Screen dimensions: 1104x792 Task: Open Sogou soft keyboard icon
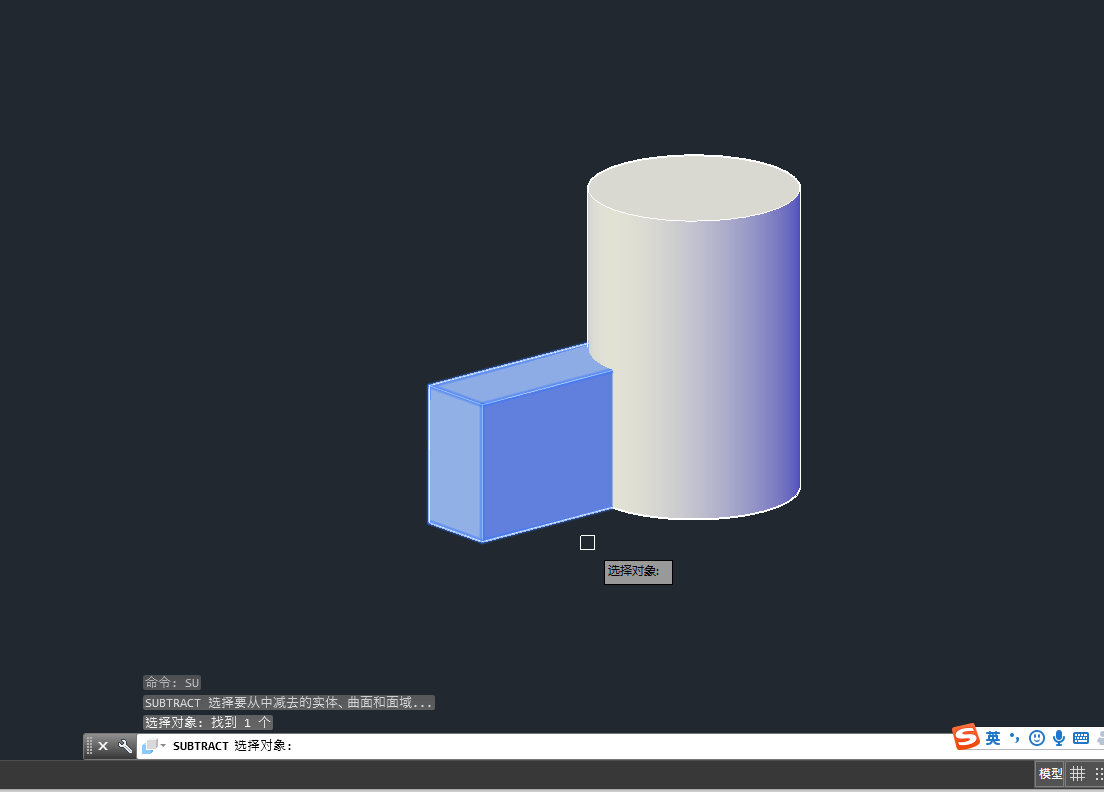pyautogui.click(x=1081, y=738)
